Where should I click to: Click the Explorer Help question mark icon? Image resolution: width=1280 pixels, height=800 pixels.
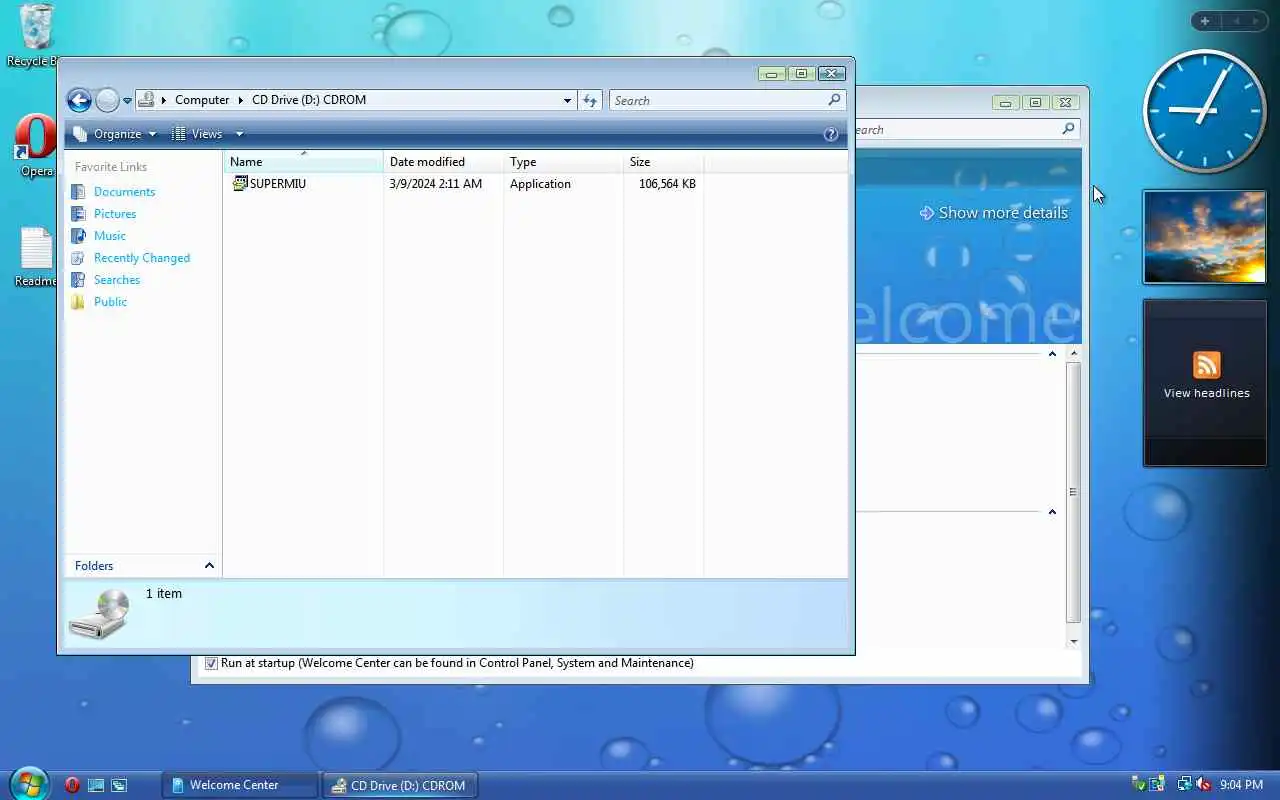[x=830, y=134]
